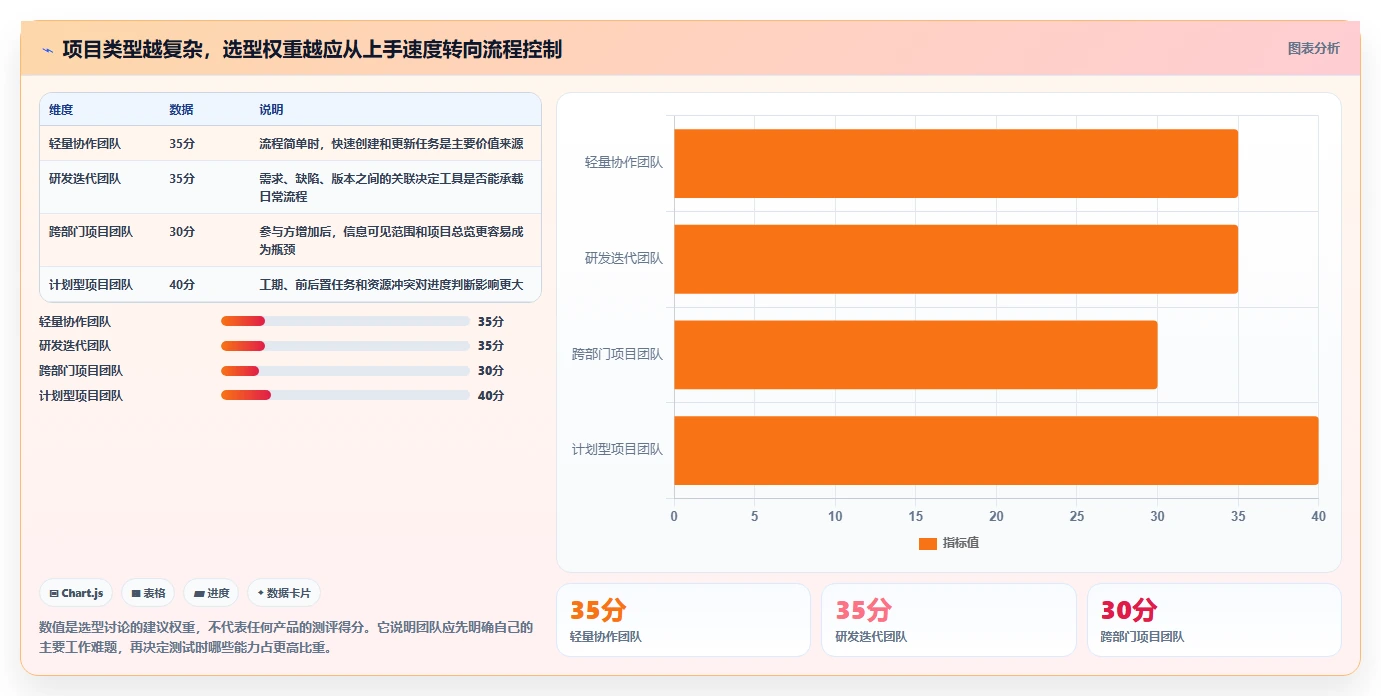Select the 表格 tag chip
Screen dimensions: 1381x696
coord(148,593)
